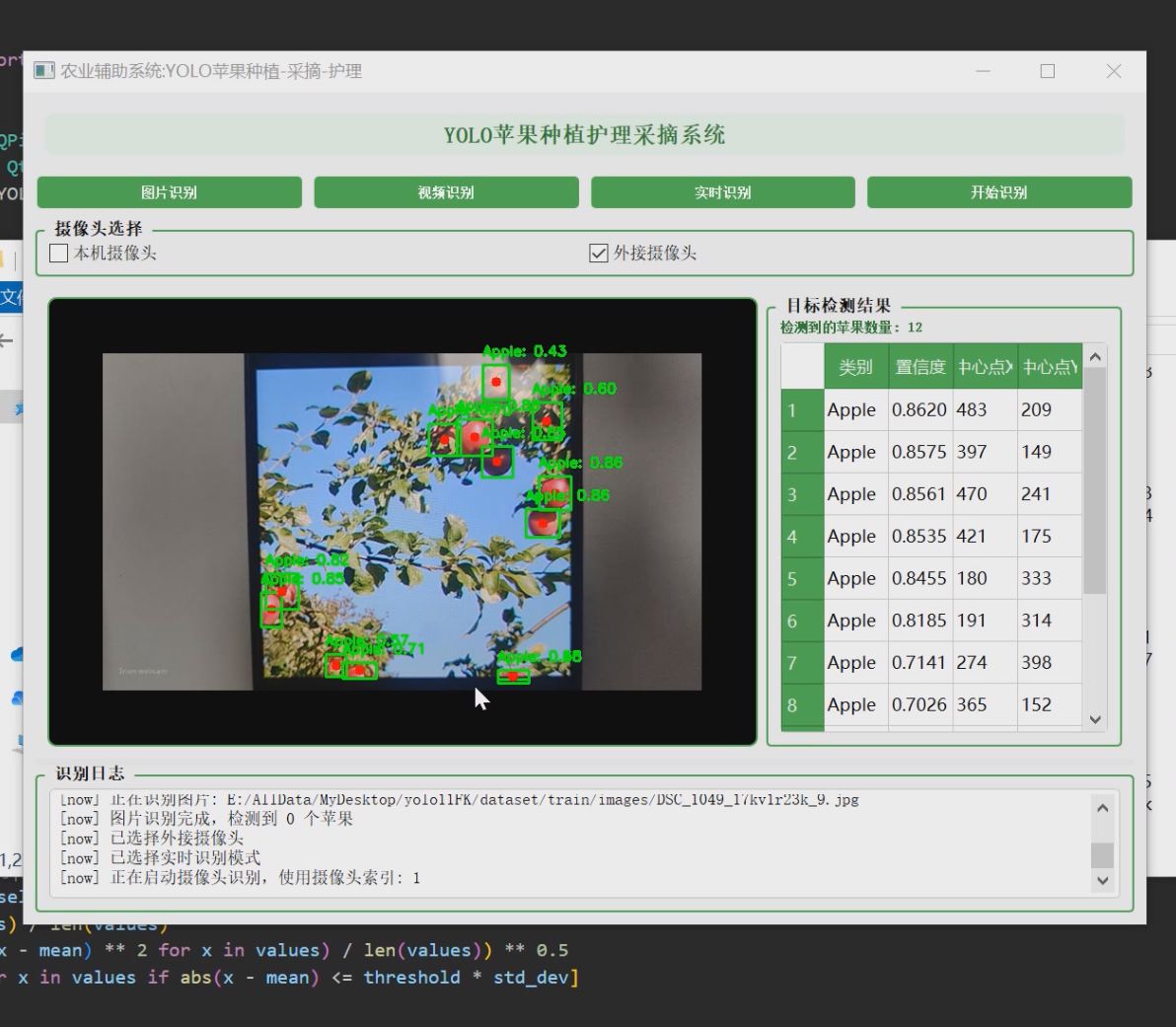The image size is (1176, 1027).
Task: Click the 类别 column header
Action: pyautogui.click(x=856, y=367)
